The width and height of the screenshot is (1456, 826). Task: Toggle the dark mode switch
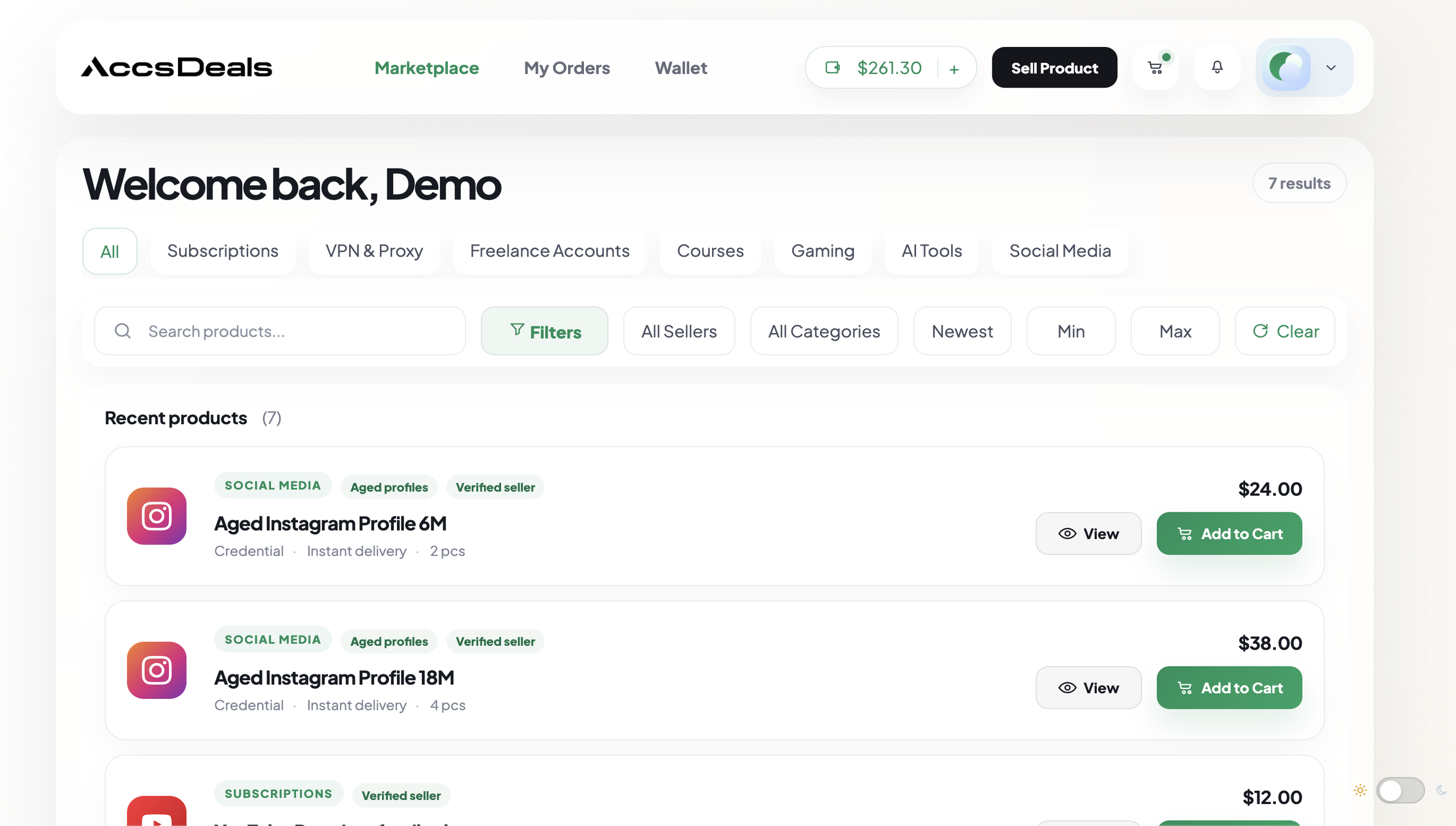(1401, 790)
